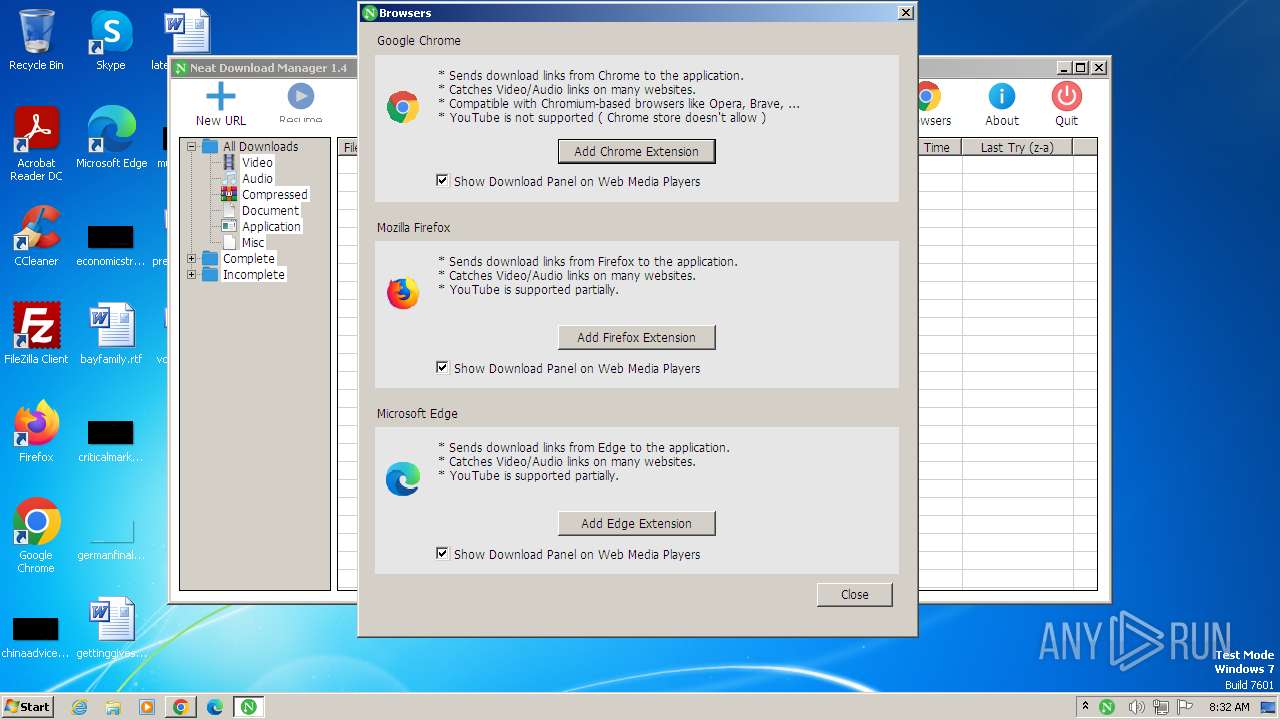Open bayfamily.rtf desktop file
Image resolution: width=1280 pixels, height=720 pixels.
(x=111, y=334)
